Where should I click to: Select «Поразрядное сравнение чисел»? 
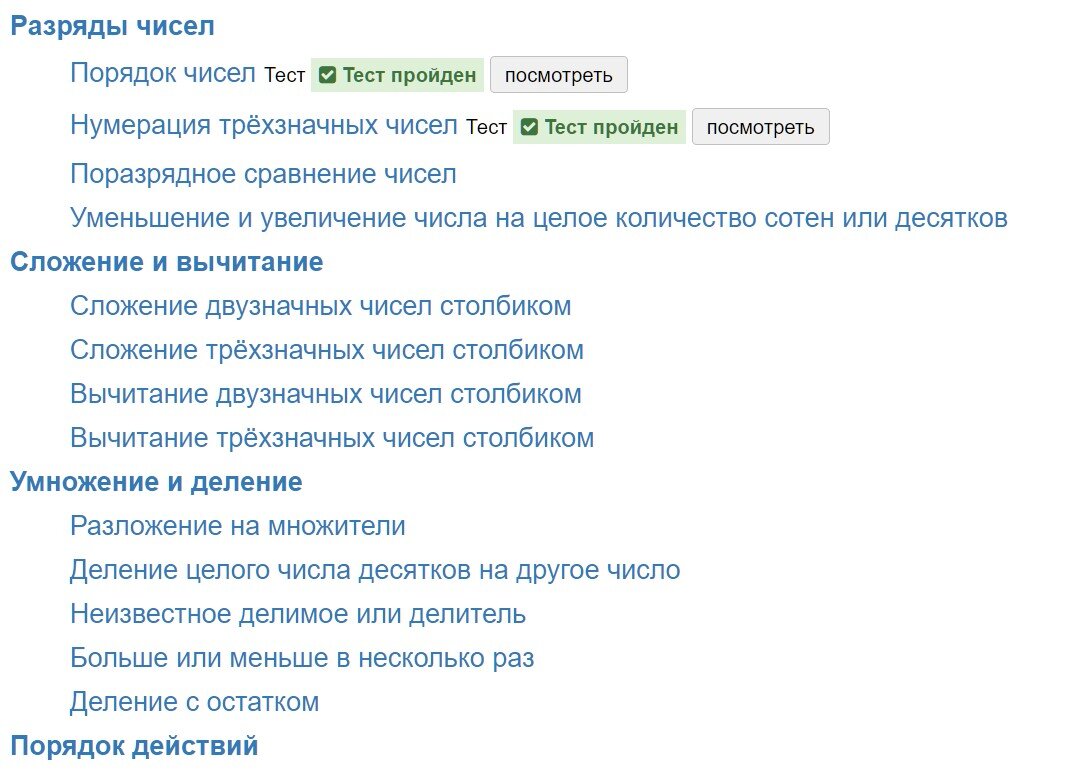[262, 173]
